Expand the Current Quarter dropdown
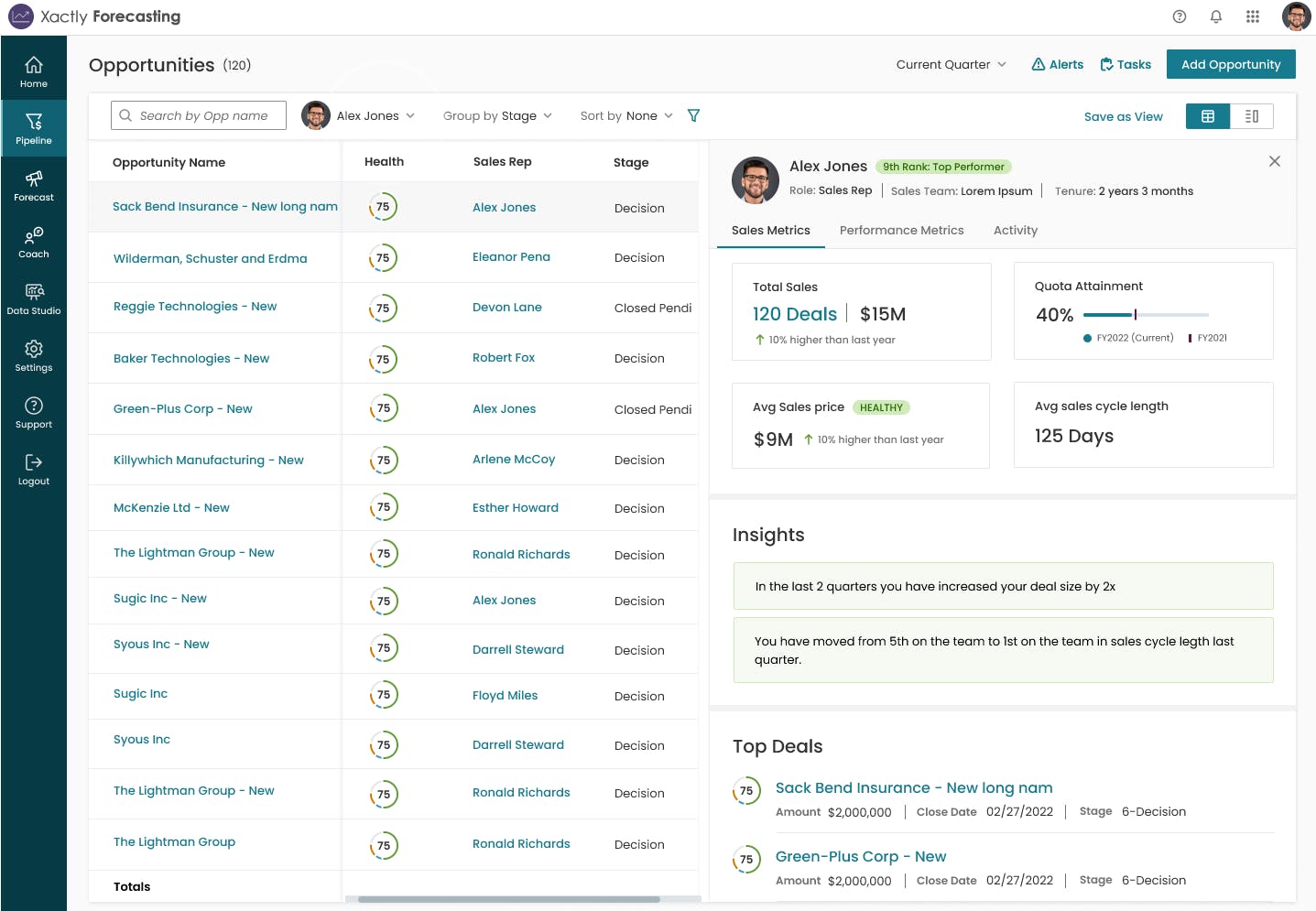This screenshot has width=1316, height=911. click(x=952, y=64)
